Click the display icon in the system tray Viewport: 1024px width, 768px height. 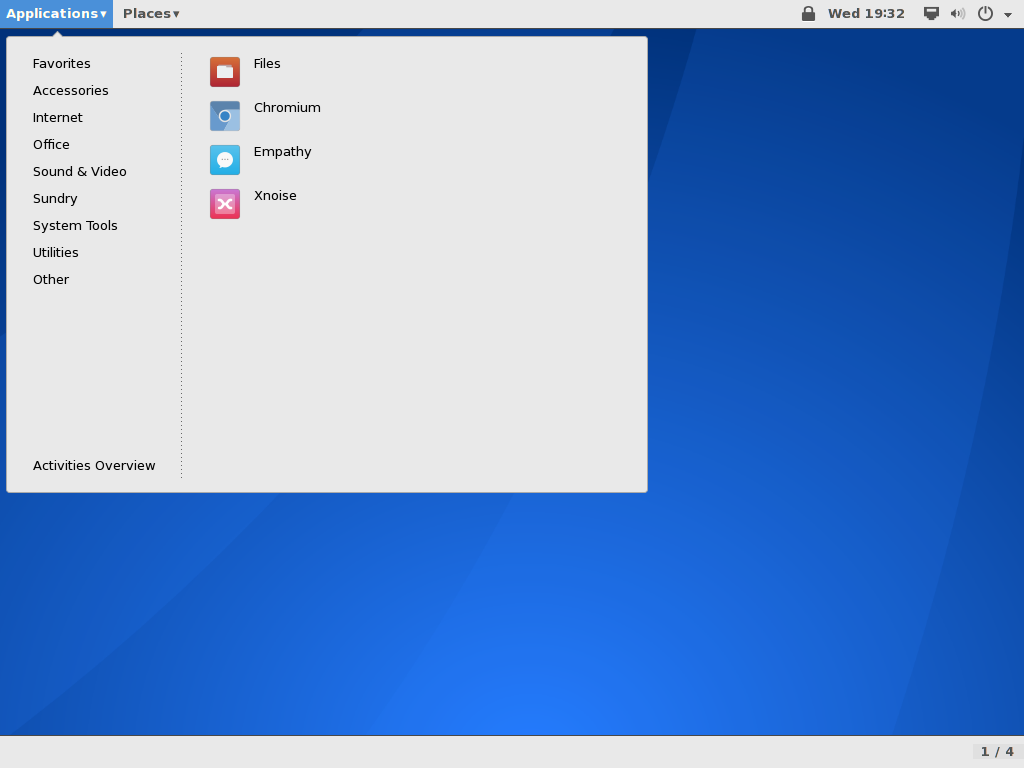pos(931,13)
